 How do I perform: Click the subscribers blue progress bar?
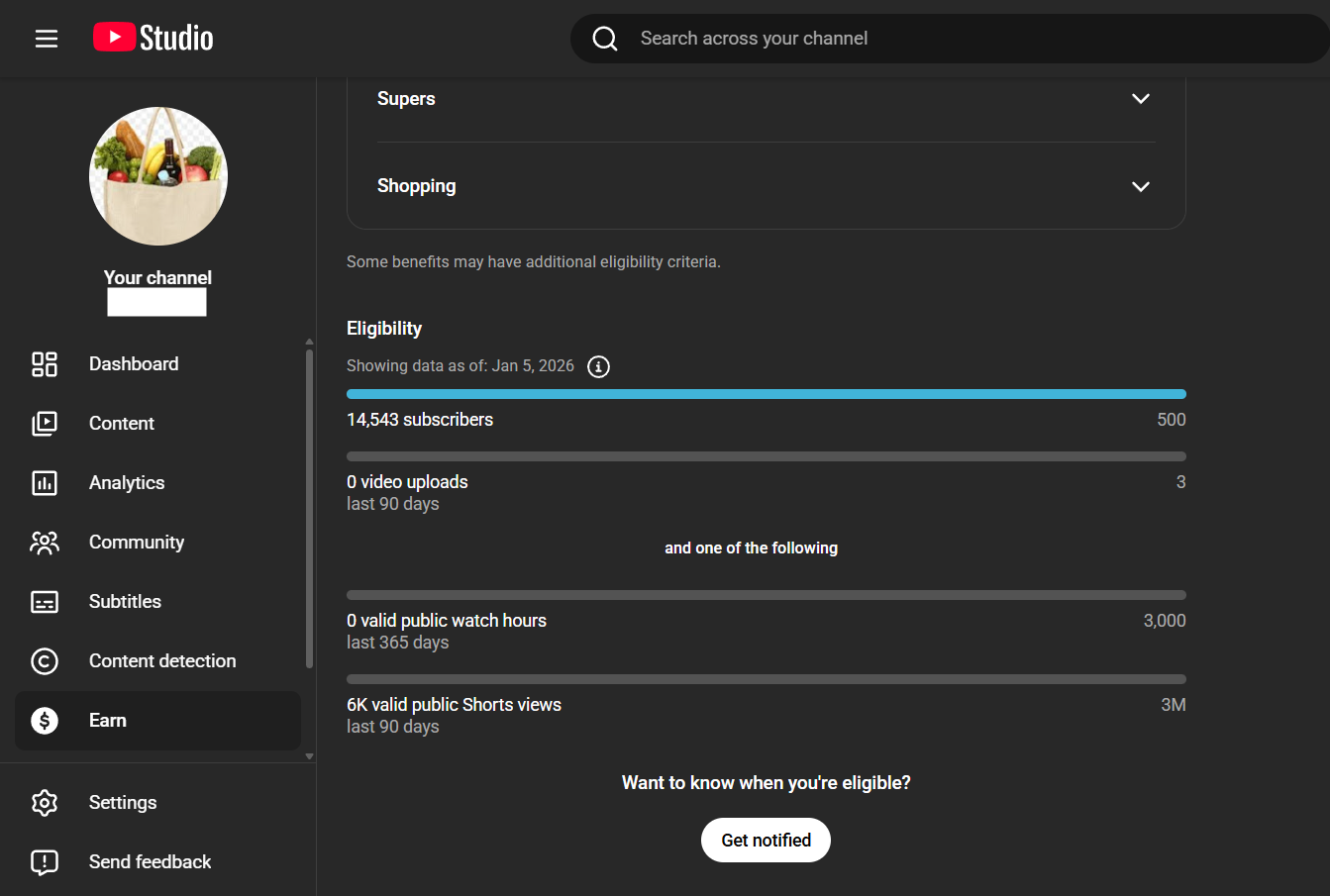click(x=766, y=394)
